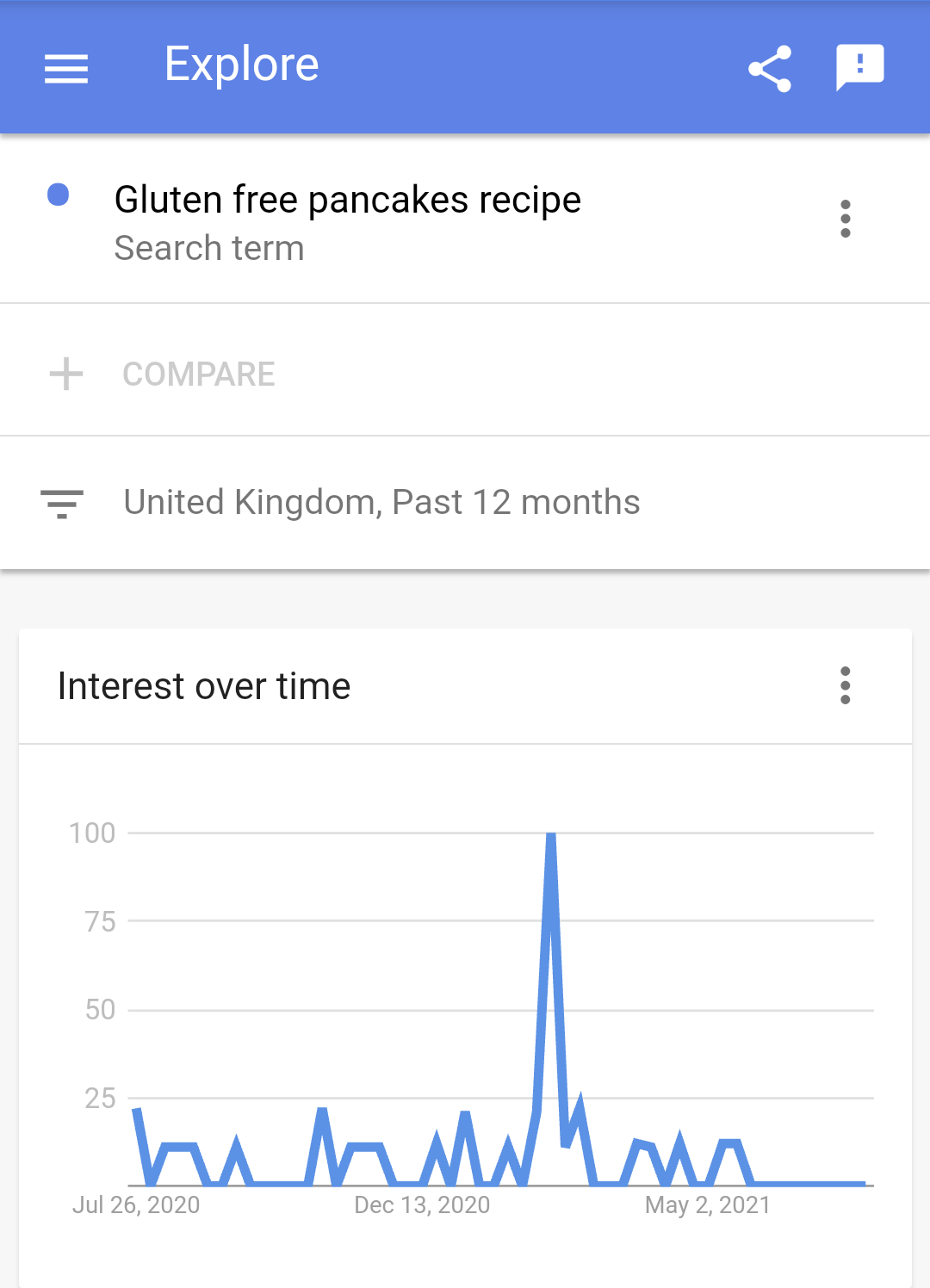This screenshot has height=1288, width=930.
Task: Click the filter icon beside United Kingdom
Action: click(x=62, y=504)
